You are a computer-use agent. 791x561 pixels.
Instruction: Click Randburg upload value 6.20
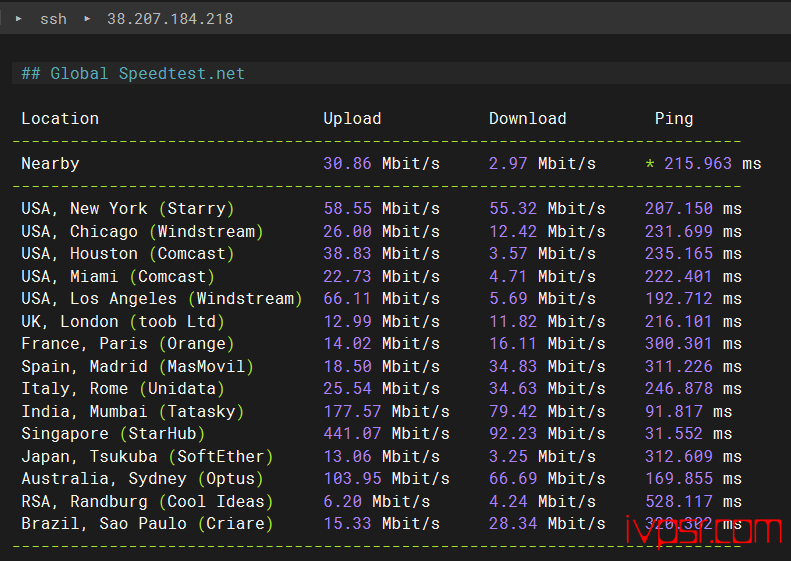(x=343, y=501)
